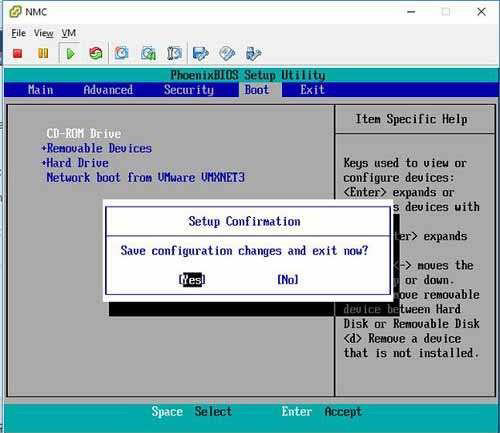The width and height of the screenshot is (500, 433).
Task: Click the Setup Confirmation dialog title
Action: point(244,221)
